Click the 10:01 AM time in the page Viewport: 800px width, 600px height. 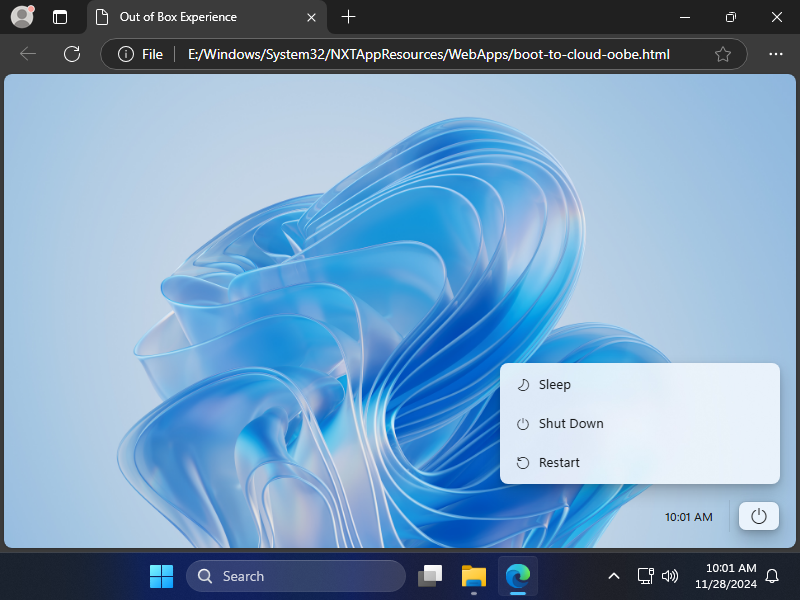[x=688, y=517]
